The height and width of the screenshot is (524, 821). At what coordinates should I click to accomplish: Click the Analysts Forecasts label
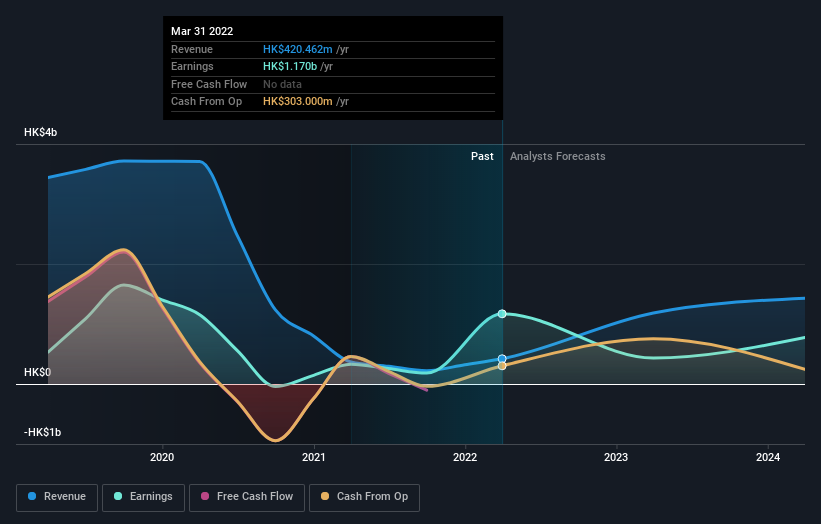(x=558, y=157)
